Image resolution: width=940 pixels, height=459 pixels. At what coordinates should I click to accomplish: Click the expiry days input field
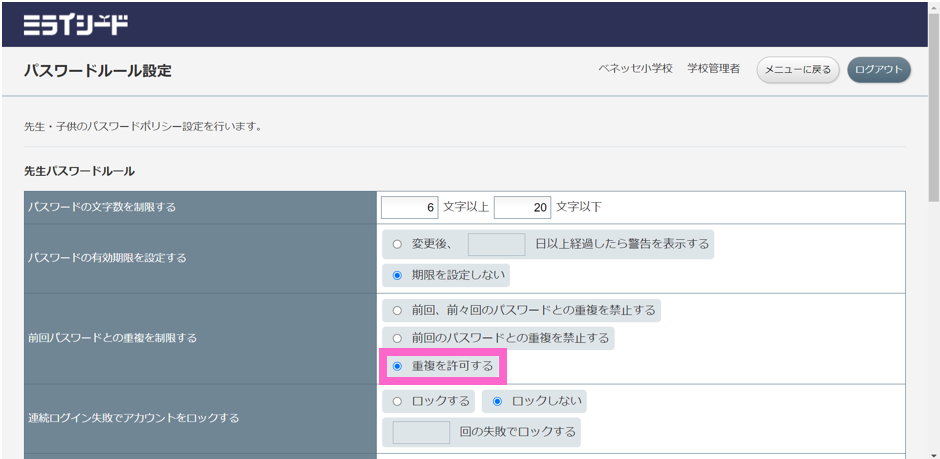(x=496, y=244)
